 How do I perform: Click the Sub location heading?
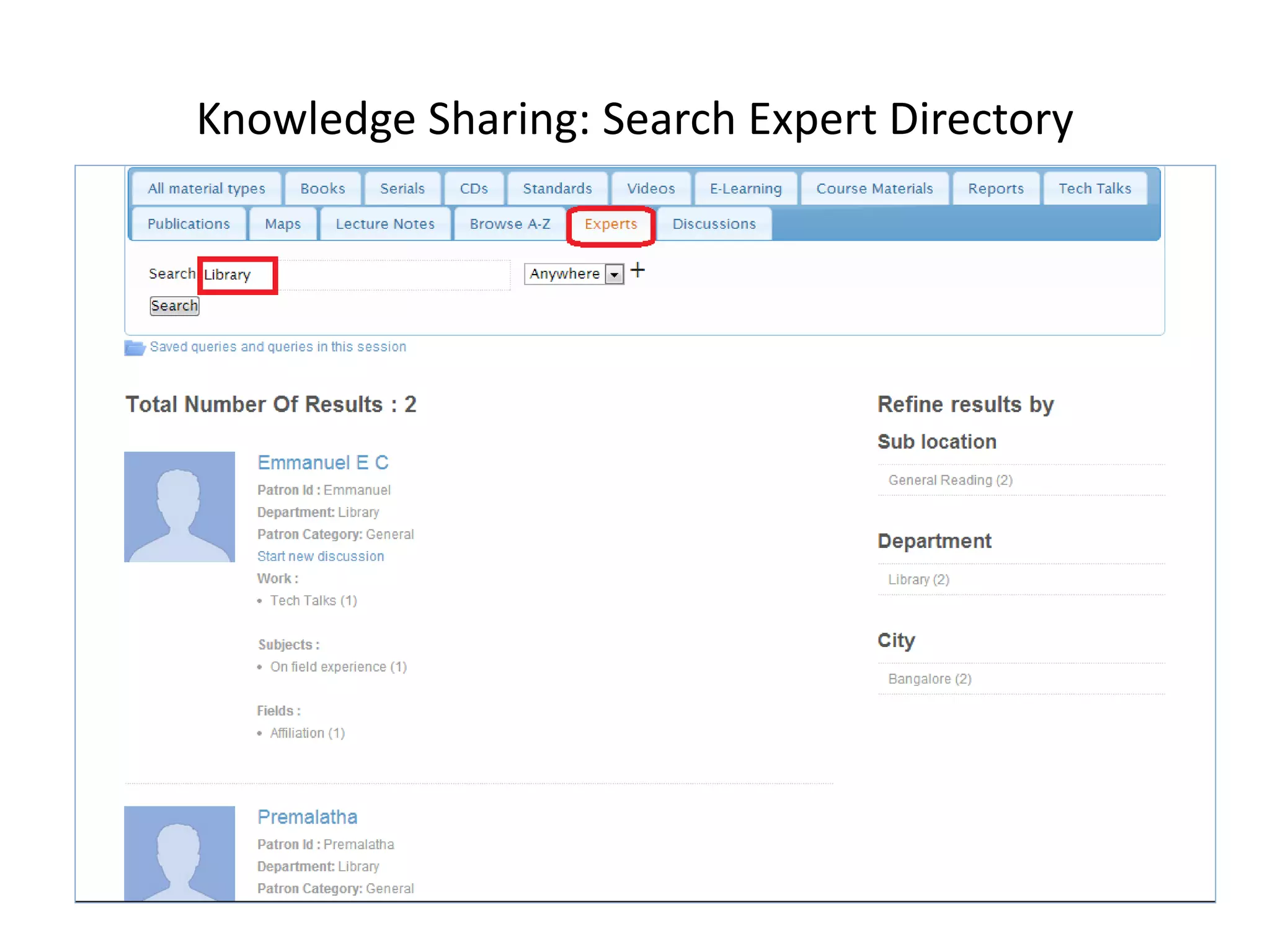[937, 442]
